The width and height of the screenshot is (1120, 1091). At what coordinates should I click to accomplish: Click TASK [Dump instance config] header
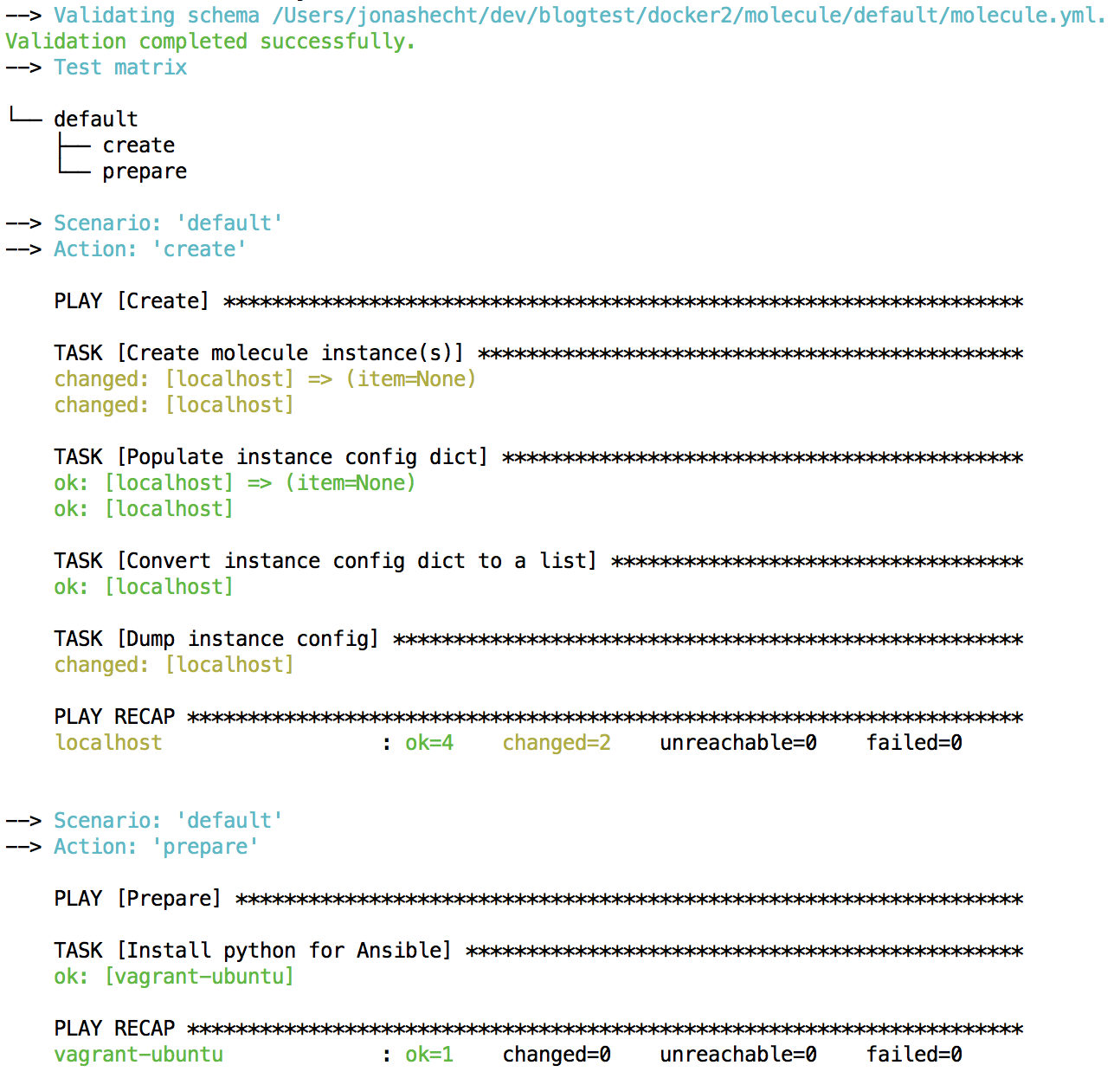click(216, 639)
